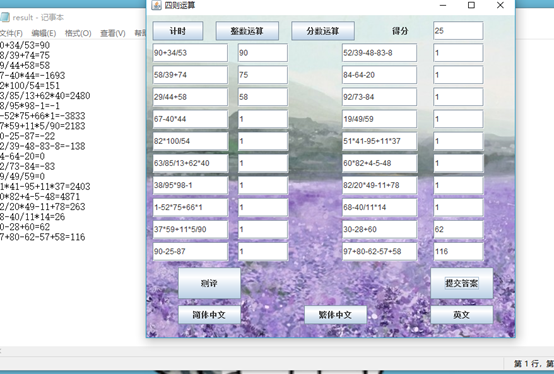
Task: Click answer field next to 38/95*98-1
Action: pyautogui.click(x=263, y=185)
